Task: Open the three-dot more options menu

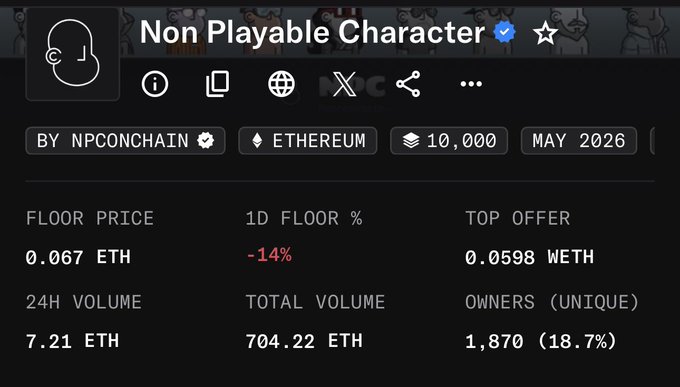Action: pos(471,84)
